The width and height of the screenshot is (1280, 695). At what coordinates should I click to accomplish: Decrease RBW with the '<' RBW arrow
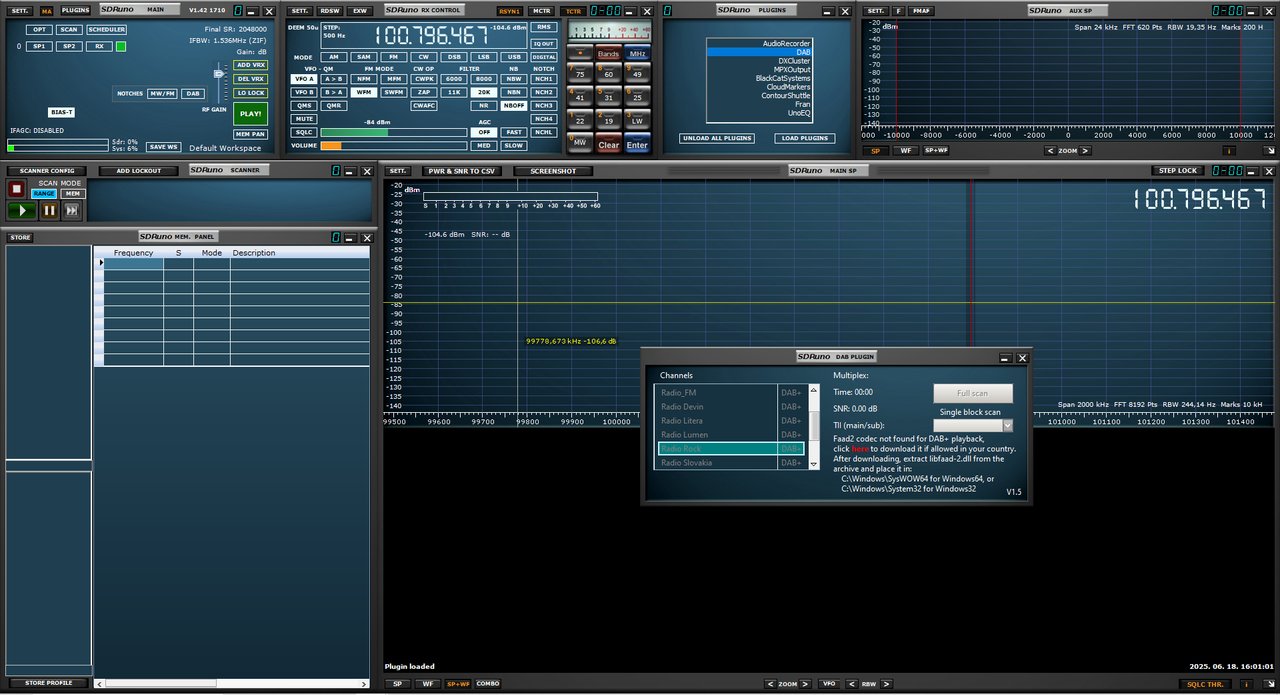click(852, 684)
